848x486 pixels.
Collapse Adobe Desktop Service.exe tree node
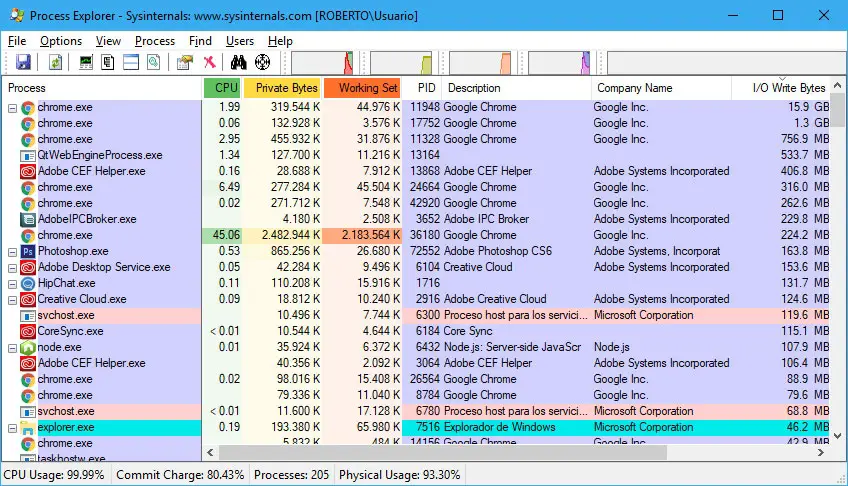[12, 268]
